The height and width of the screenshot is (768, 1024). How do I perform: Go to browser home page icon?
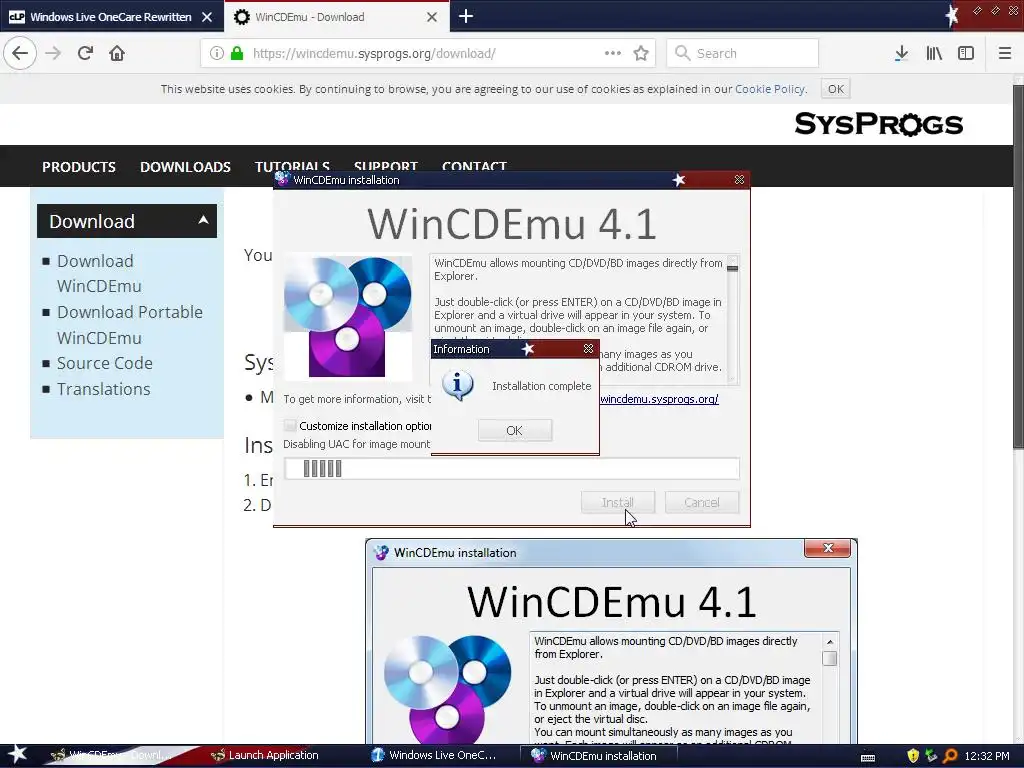pos(117,53)
